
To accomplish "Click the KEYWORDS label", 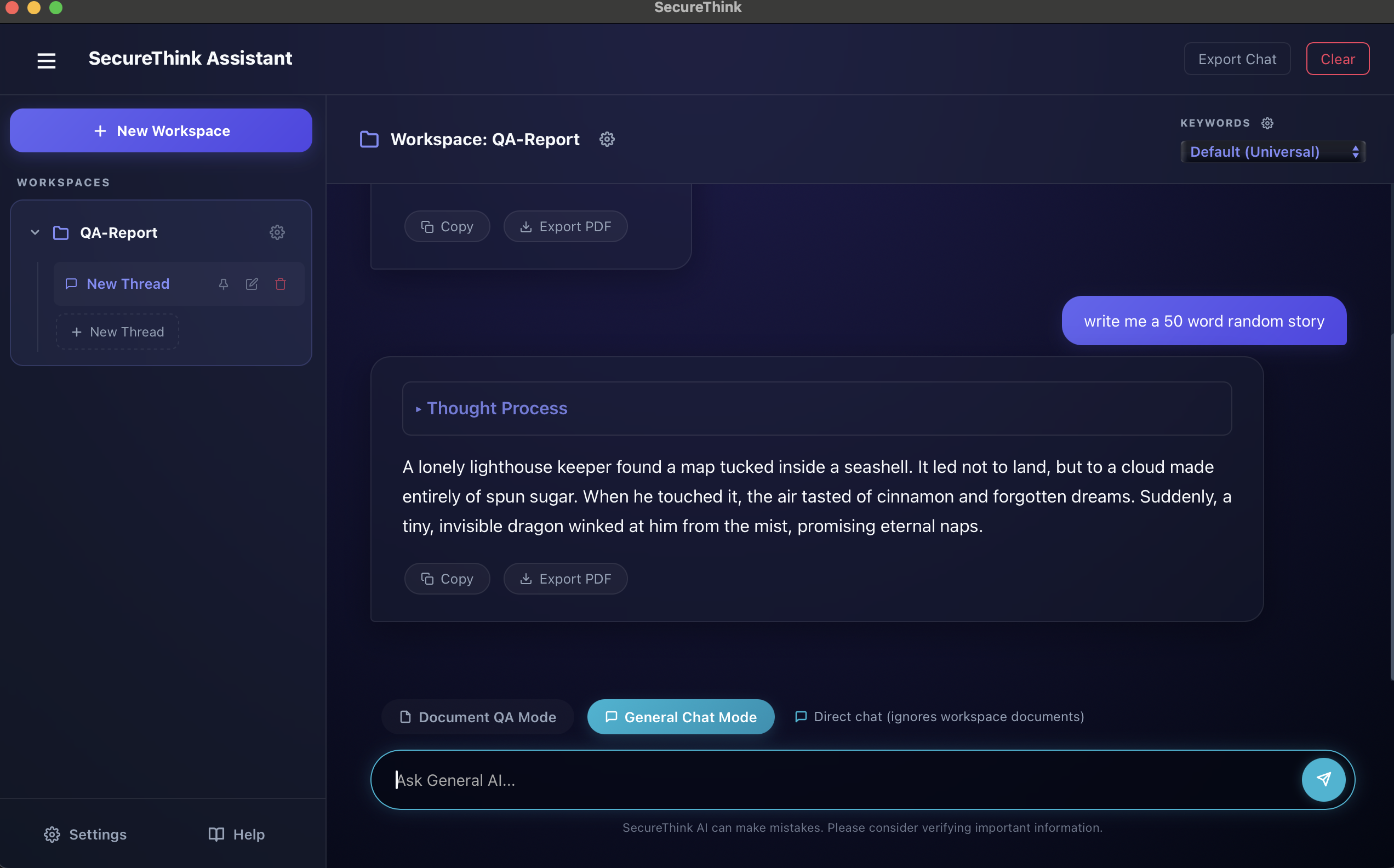I will click(x=1215, y=123).
